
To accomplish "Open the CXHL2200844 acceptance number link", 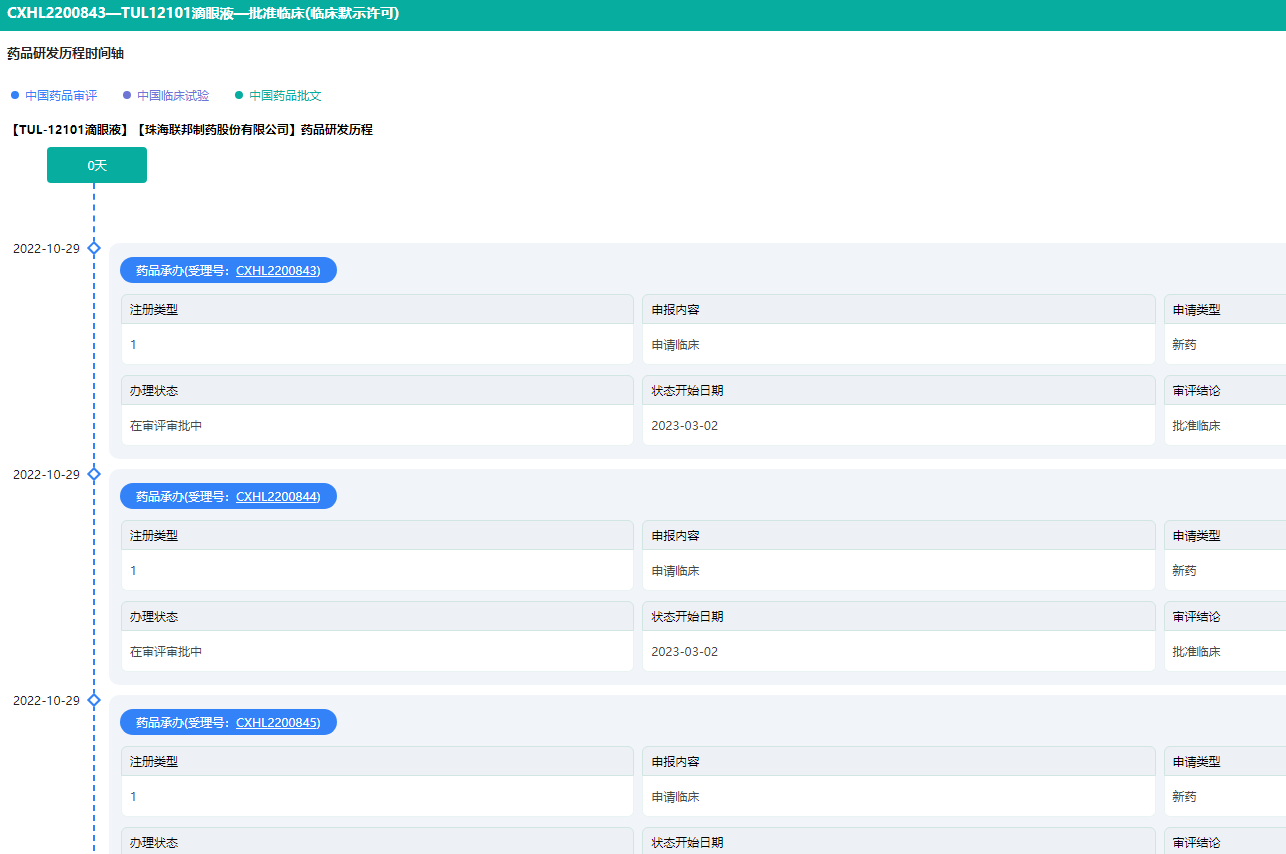I will (278, 496).
